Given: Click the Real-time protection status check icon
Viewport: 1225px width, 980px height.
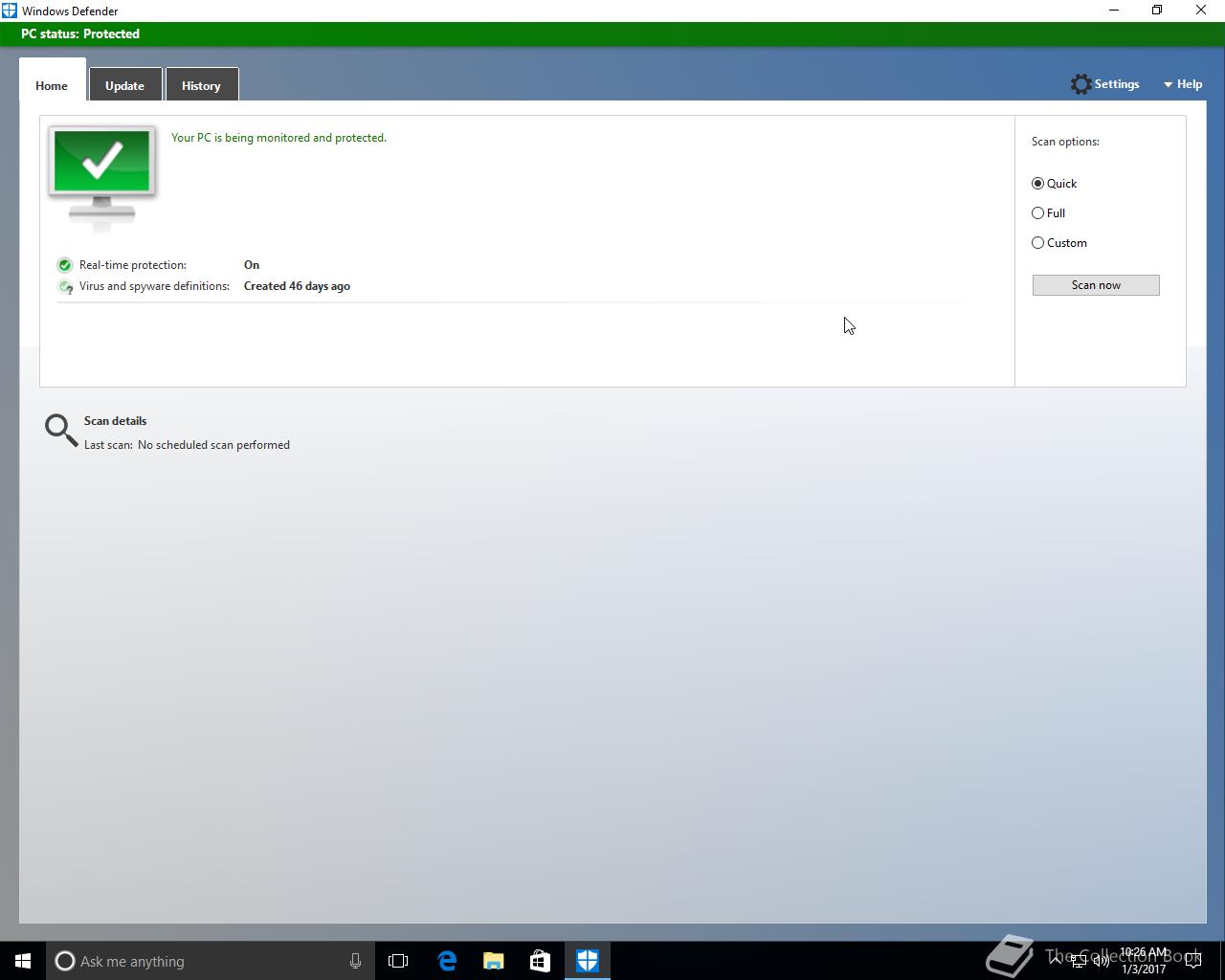Looking at the screenshot, I should click(64, 265).
